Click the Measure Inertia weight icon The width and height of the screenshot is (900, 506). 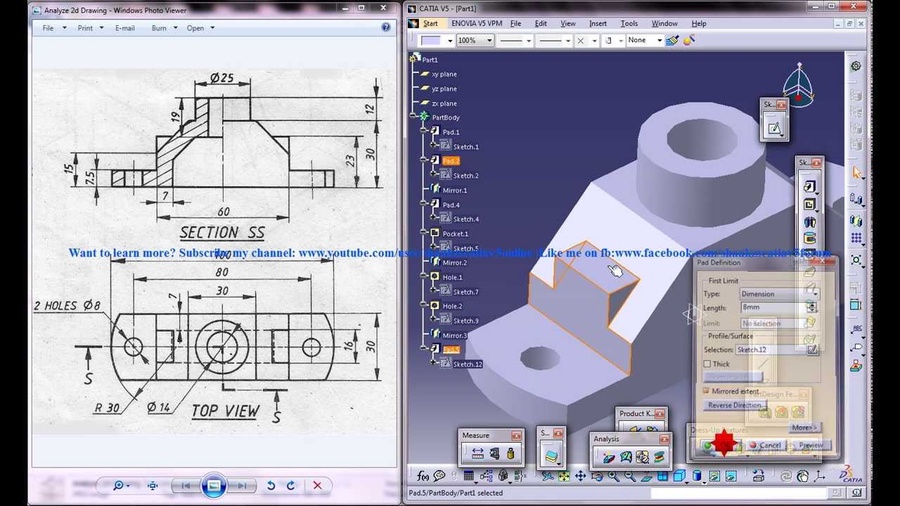coord(510,454)
